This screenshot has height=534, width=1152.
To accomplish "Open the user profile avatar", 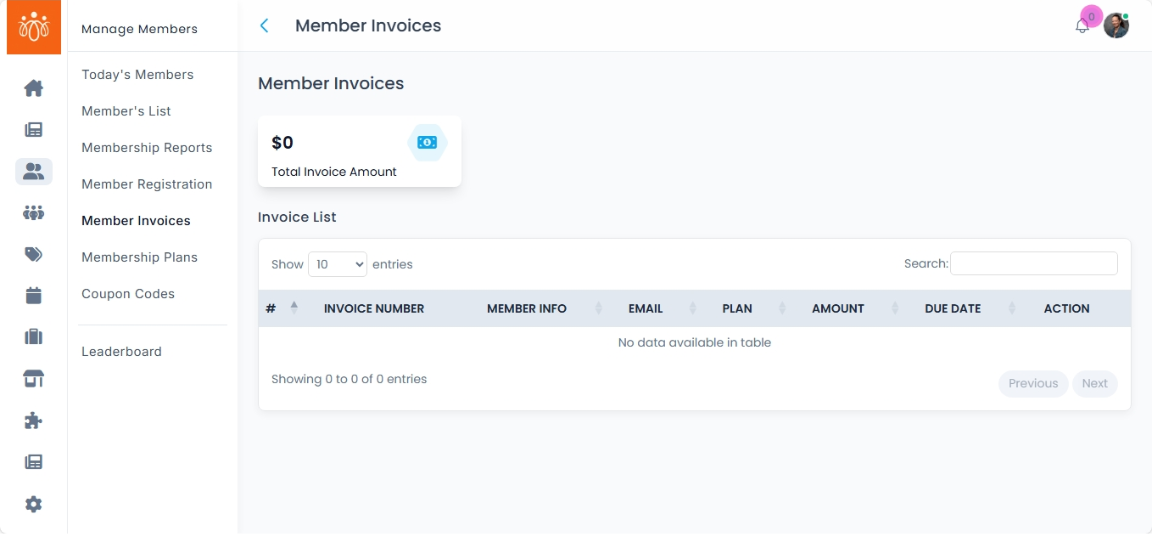I will 1116,26.
